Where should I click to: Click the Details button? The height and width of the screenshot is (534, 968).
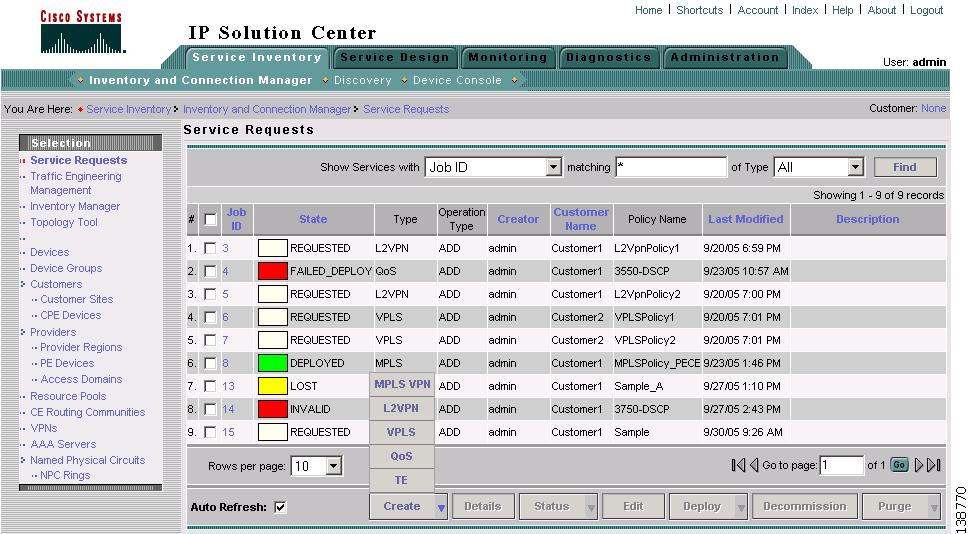pyautogui.click(x=483, y=507)
